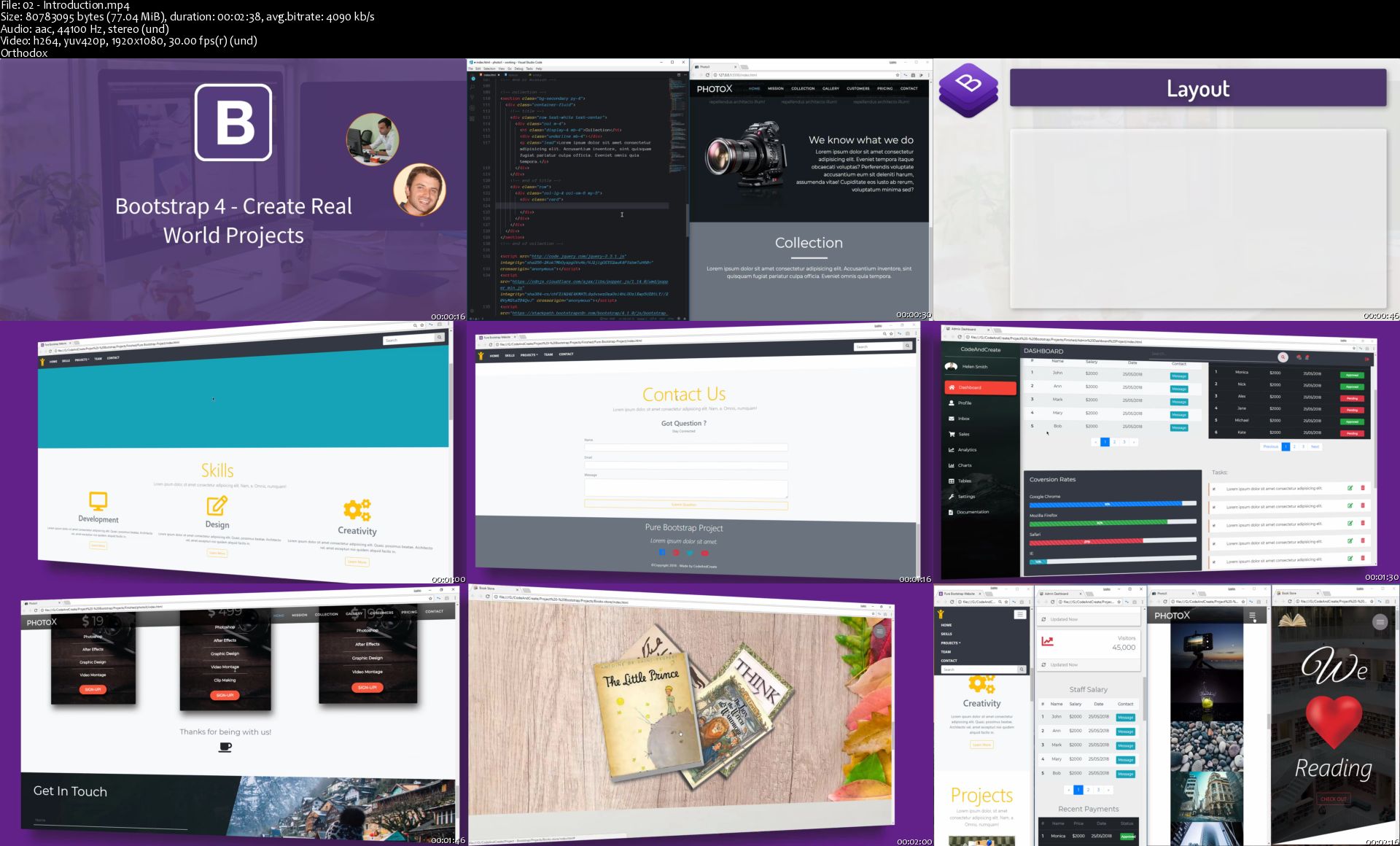Select index.html tab in VS Code editor
The height and width of the screenshot is (846, 1400).
(x=491, y=74)
